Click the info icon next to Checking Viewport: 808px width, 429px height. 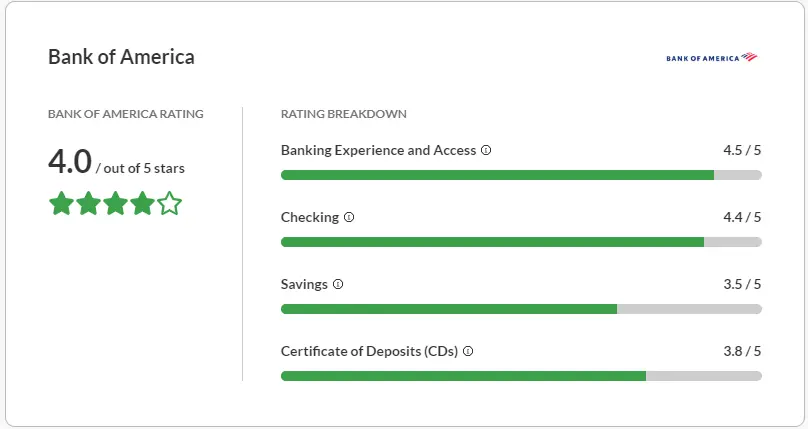pos(349,217)
